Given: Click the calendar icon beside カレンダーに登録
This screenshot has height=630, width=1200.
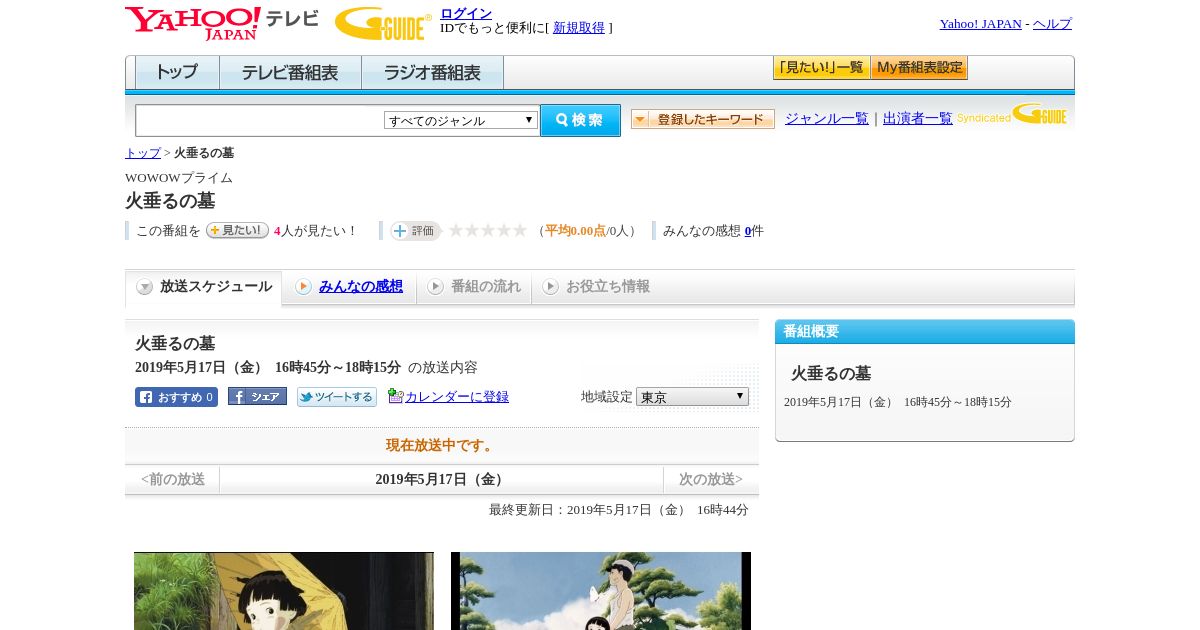Looking at the screenshot, I should pos(395,396).
